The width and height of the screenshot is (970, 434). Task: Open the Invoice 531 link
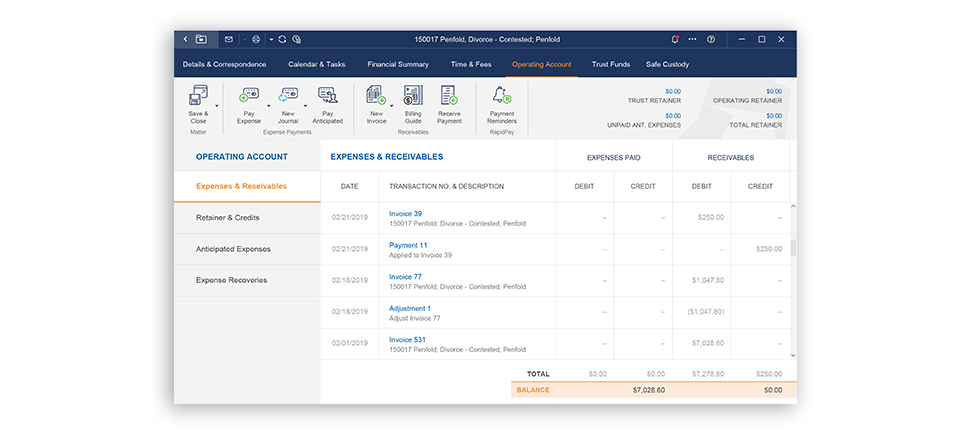click(407, 340)
